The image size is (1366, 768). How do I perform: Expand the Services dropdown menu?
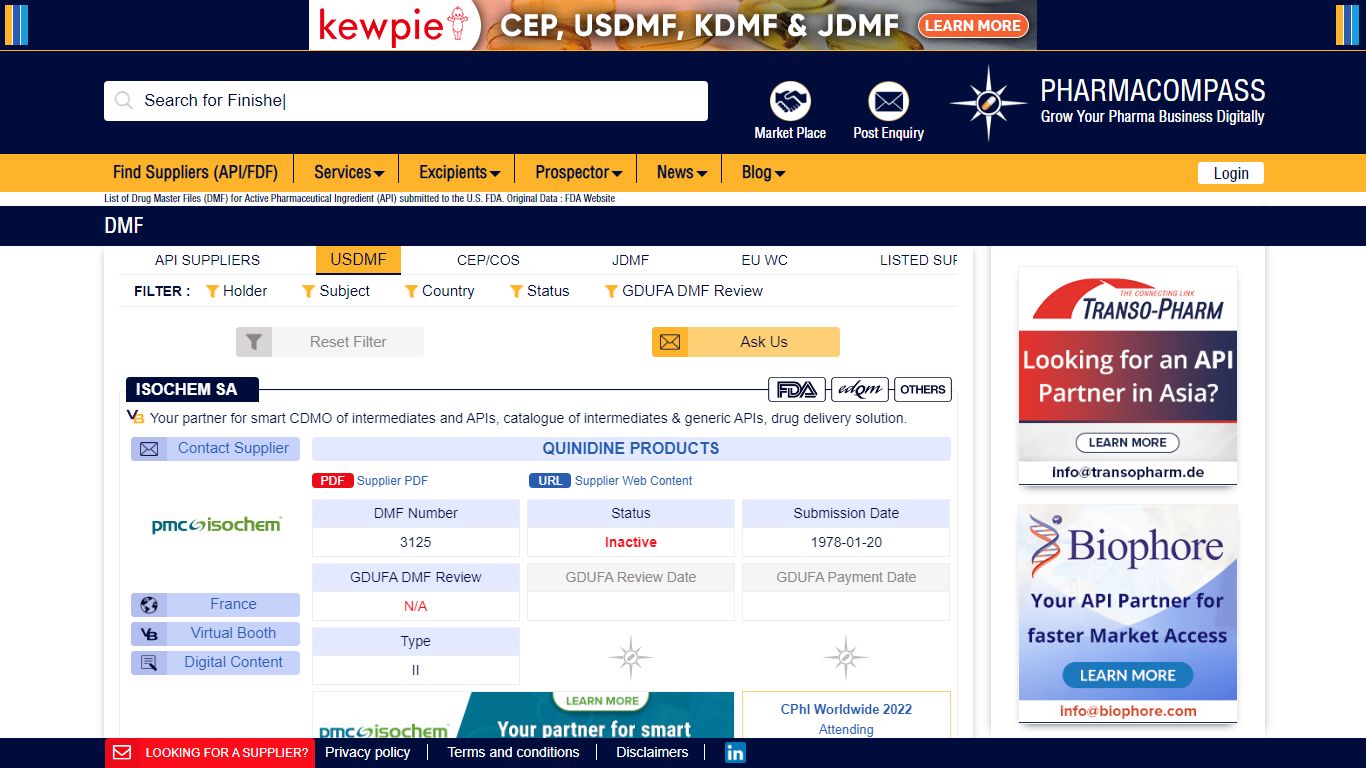349,172
